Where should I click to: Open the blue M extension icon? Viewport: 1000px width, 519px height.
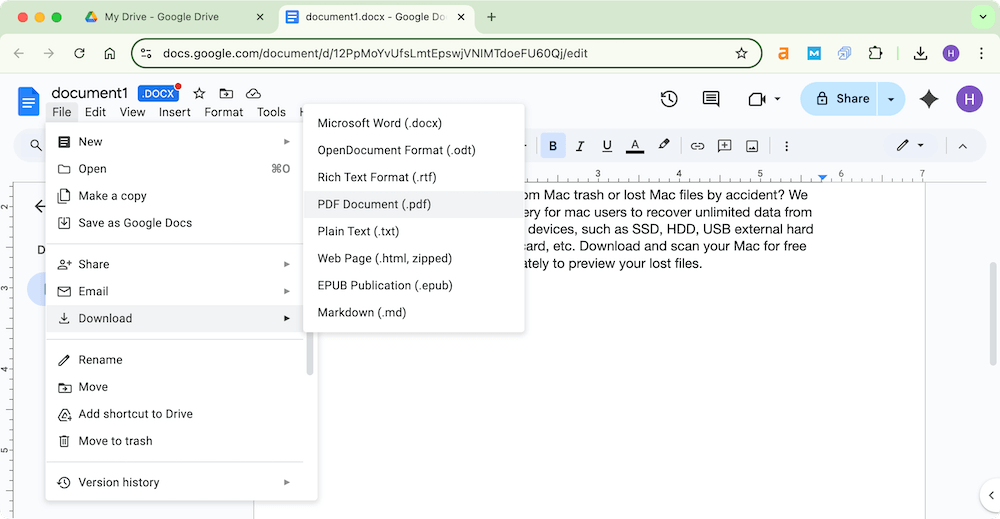point(814,54)
